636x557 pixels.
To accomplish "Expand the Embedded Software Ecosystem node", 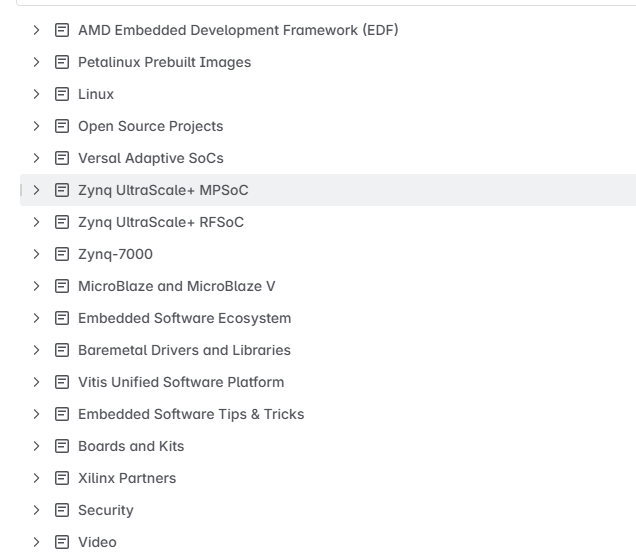I will [36, 318].
